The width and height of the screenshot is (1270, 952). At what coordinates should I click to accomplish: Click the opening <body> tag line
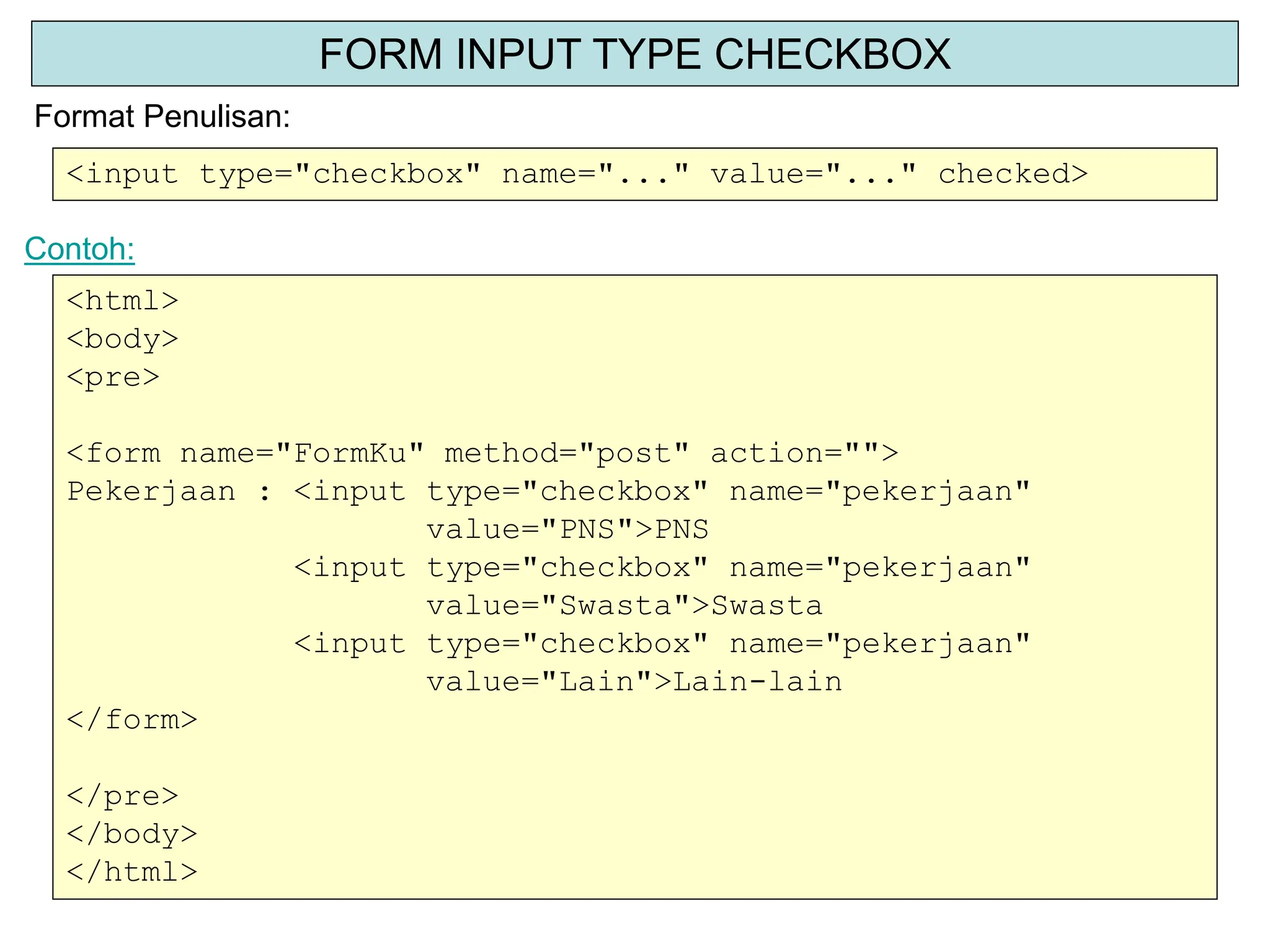[123, 339]
